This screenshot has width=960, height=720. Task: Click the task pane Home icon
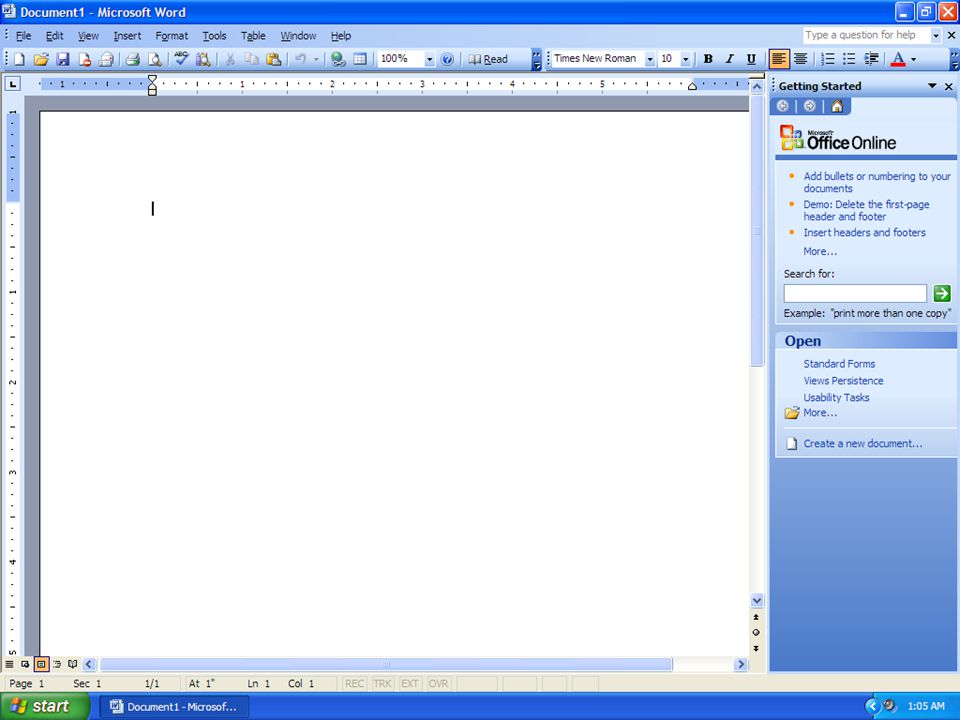click(x=837, y=107)
